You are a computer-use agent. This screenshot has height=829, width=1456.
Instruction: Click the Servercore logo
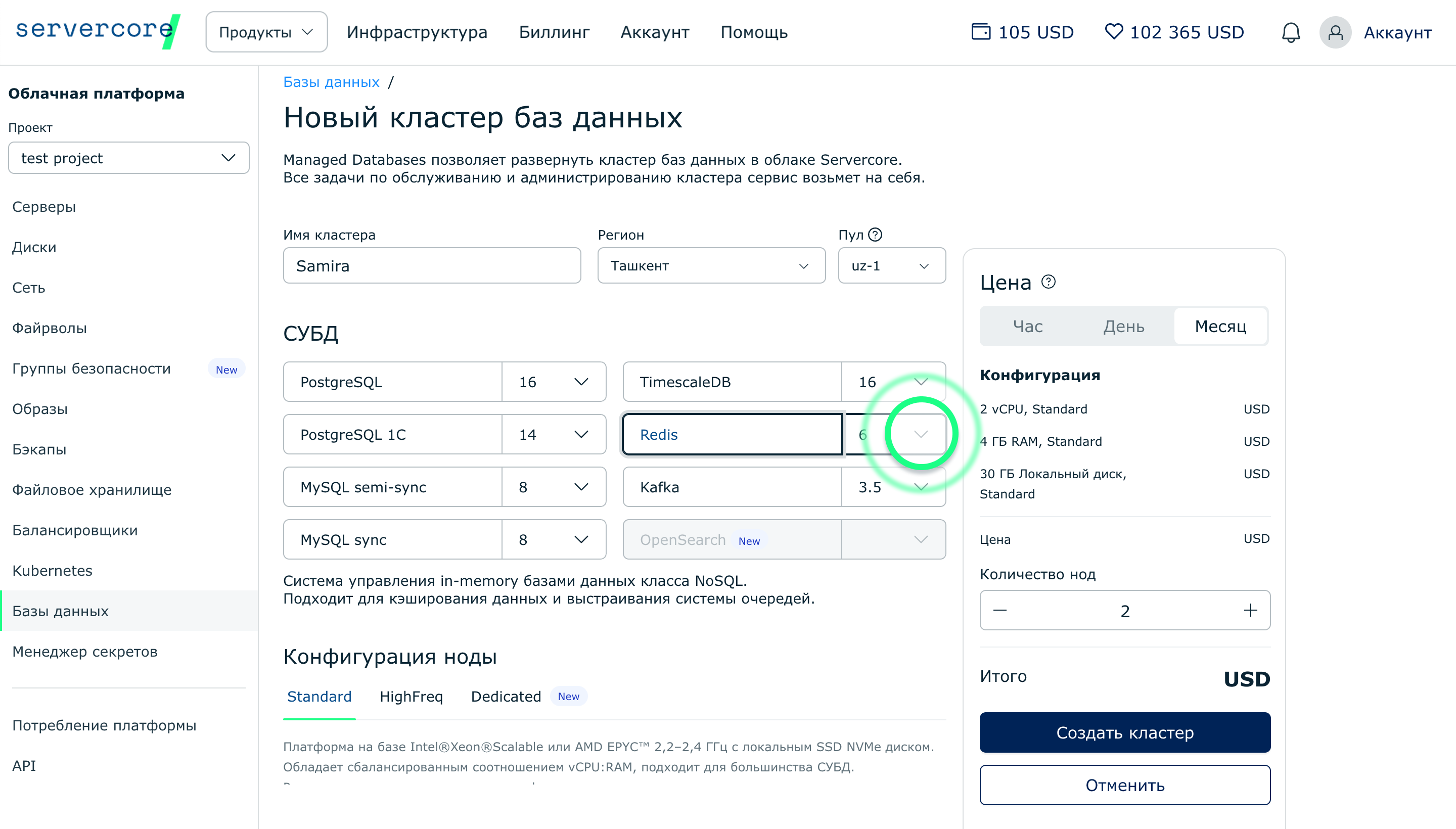click(98, 31)
